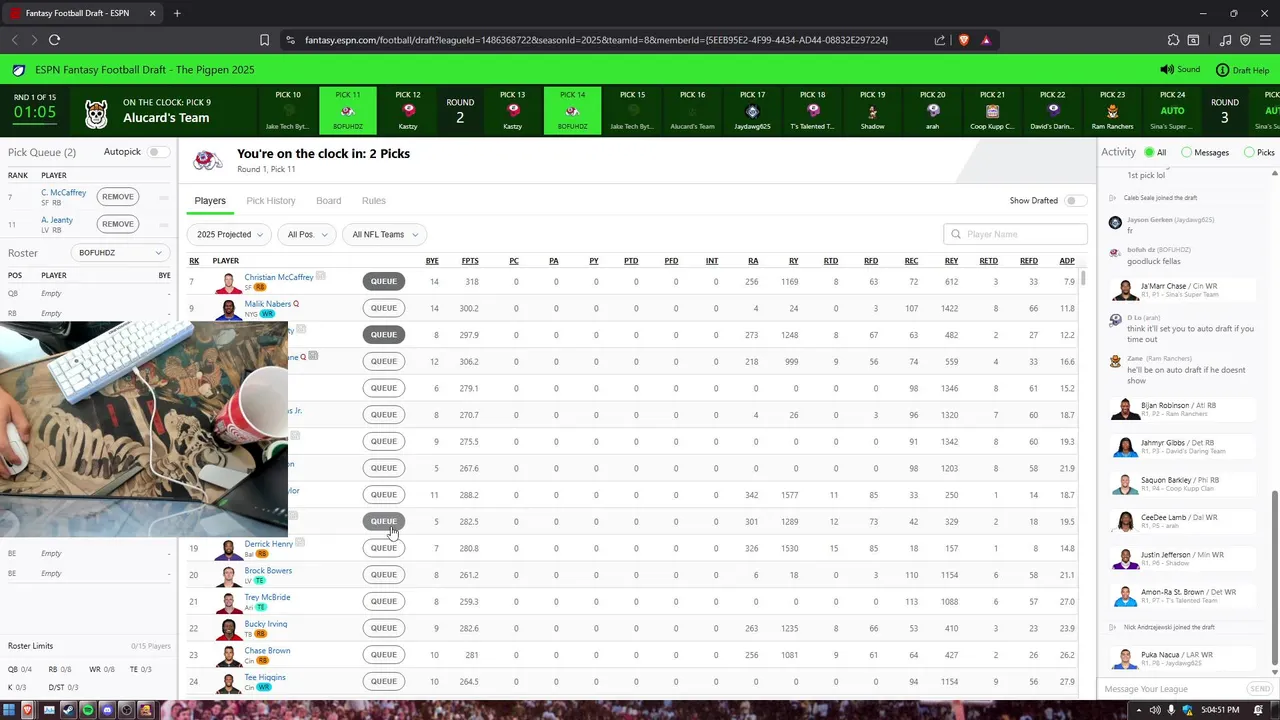Queue Malik Nabers

384,308
